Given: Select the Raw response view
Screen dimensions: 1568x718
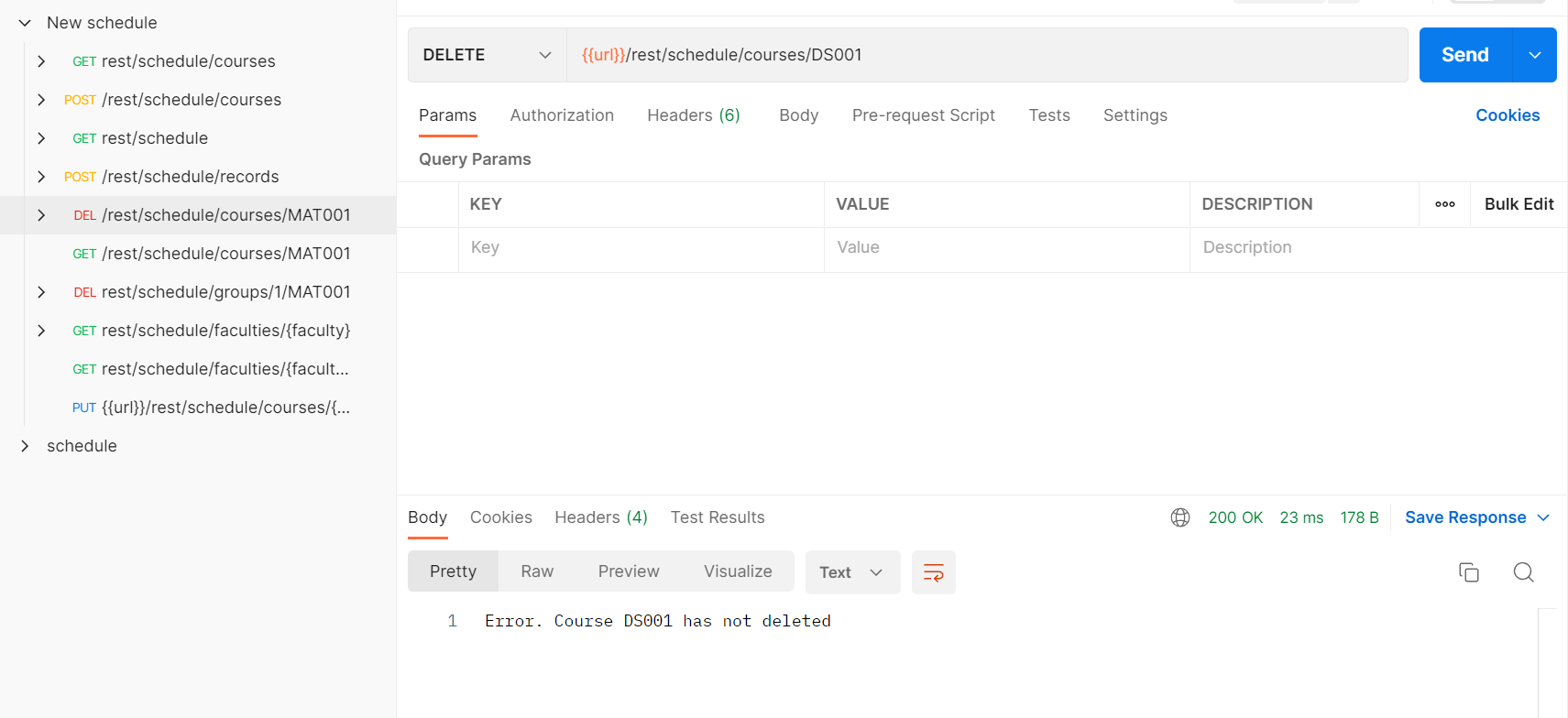Looking at the screenshot, I should pyautogui.click(x=537, y=571).
